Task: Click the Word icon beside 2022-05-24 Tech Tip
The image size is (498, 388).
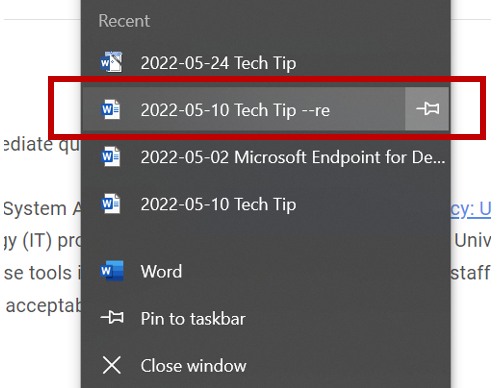Action: pyautogui.click(x=112, y=62)
